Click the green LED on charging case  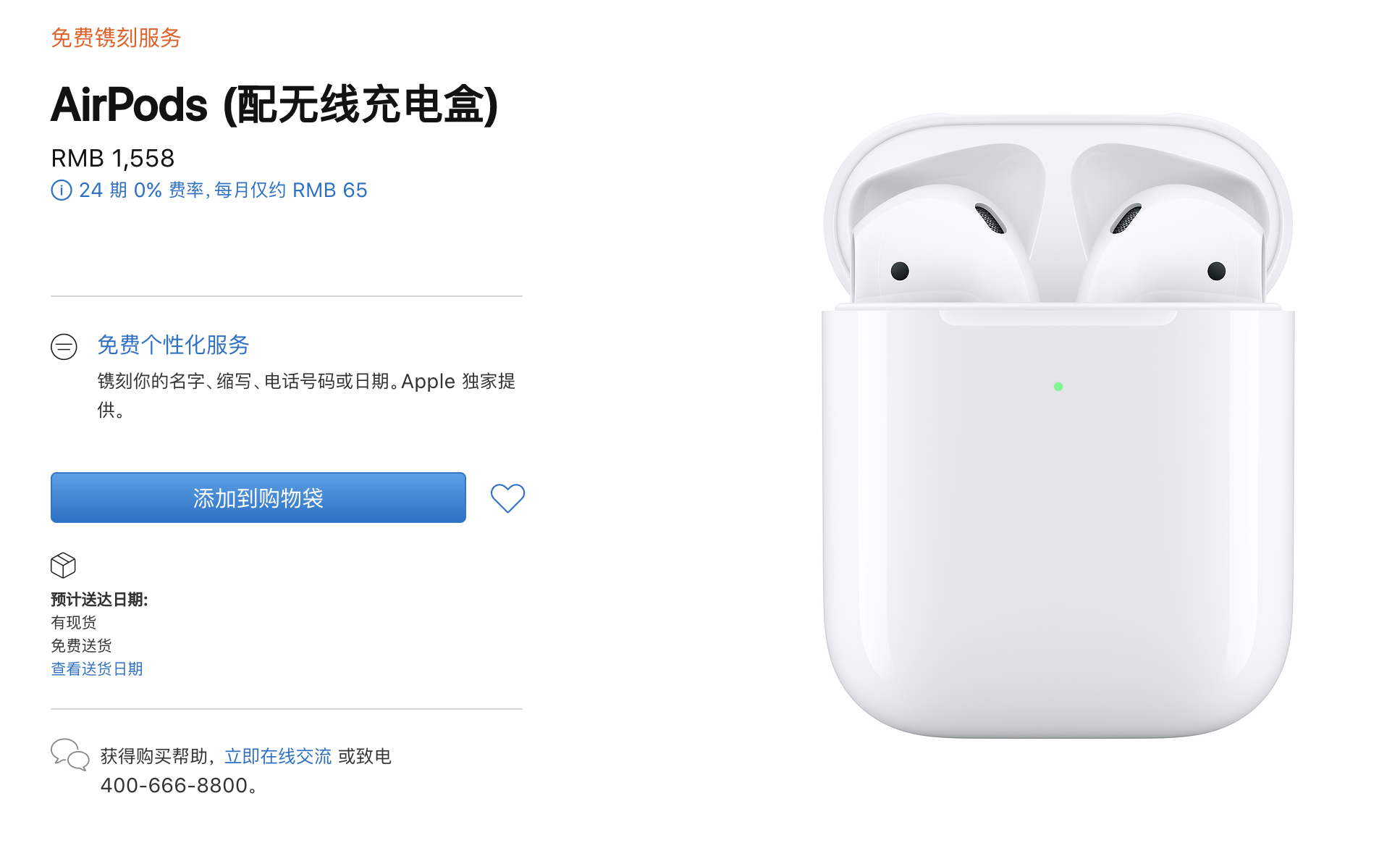(1058, 387)
